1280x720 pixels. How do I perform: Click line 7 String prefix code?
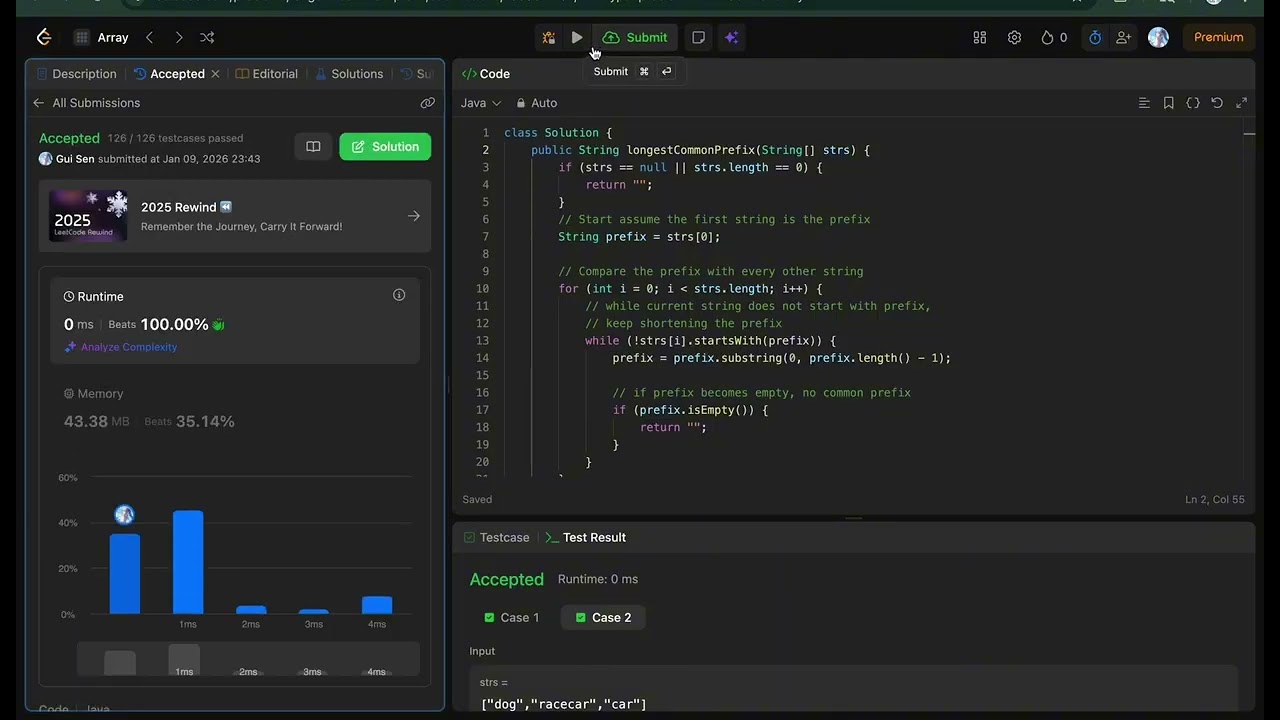point(639,237)
